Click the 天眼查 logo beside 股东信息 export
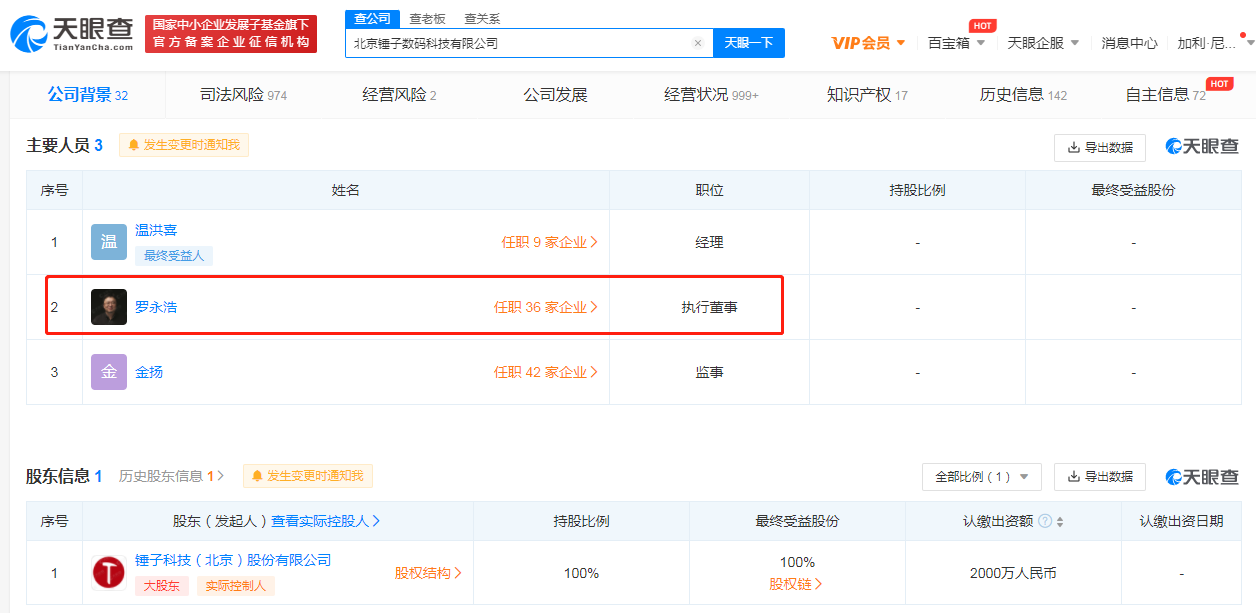Screen dimensions: 1256x613 [x=1203, y=477]
